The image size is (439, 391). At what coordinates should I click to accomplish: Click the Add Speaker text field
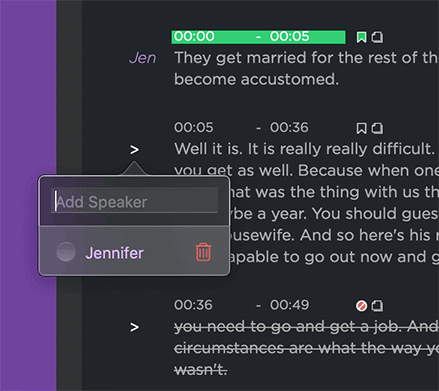[x=135, y=201]
